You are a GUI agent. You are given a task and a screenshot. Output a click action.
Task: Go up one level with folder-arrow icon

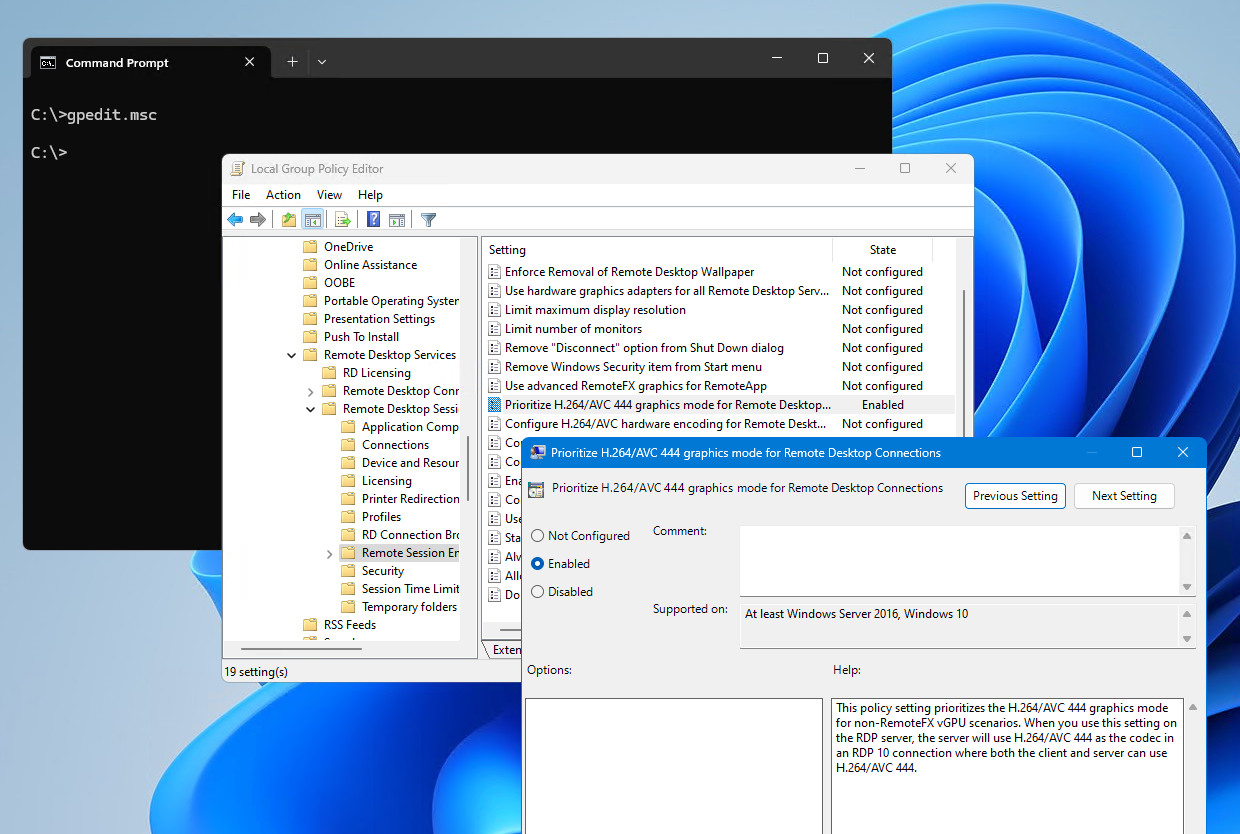click(289, 220)
